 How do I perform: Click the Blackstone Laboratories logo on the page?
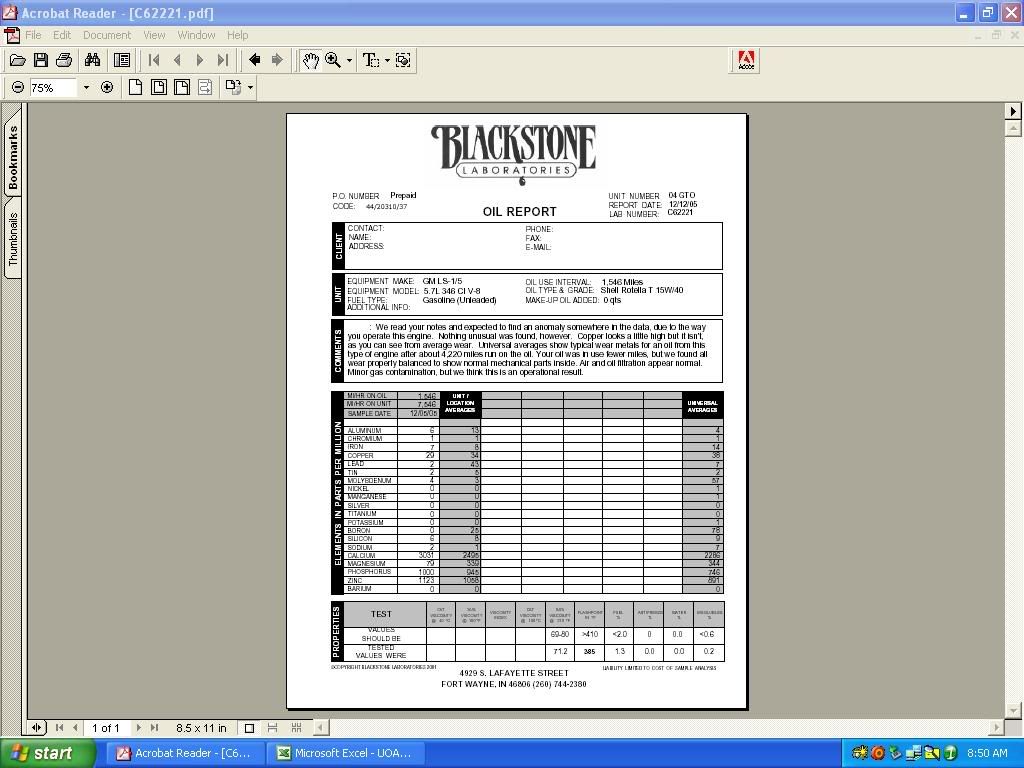(x=513, y=154)
